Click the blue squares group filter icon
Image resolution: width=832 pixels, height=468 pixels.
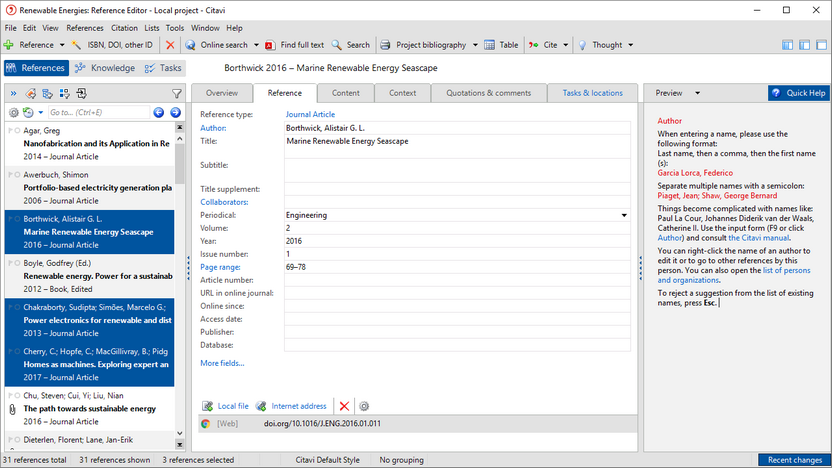click(65, 94)
